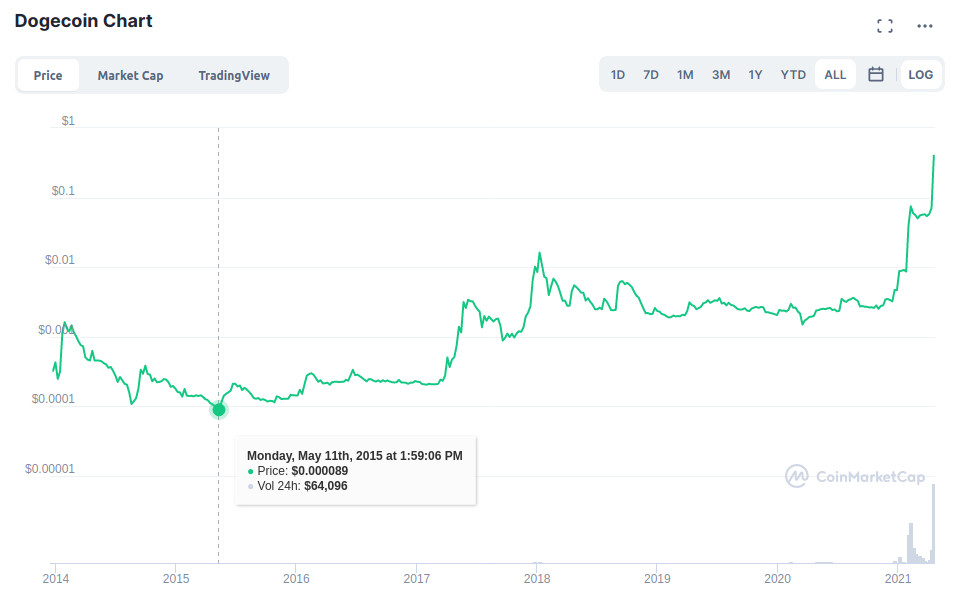Open fullscreen chart view icon

[884, 26]
